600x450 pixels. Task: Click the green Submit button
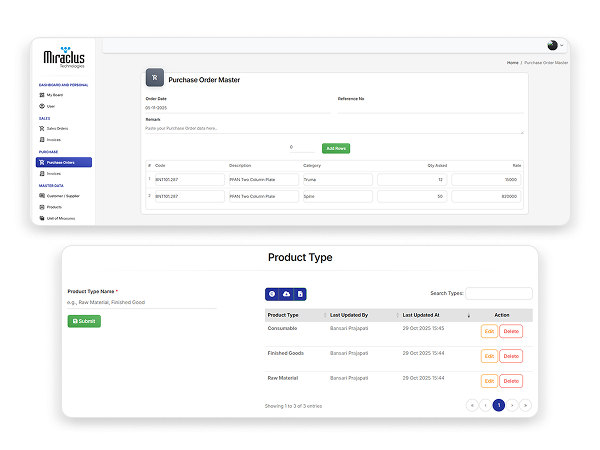(84, 321)
